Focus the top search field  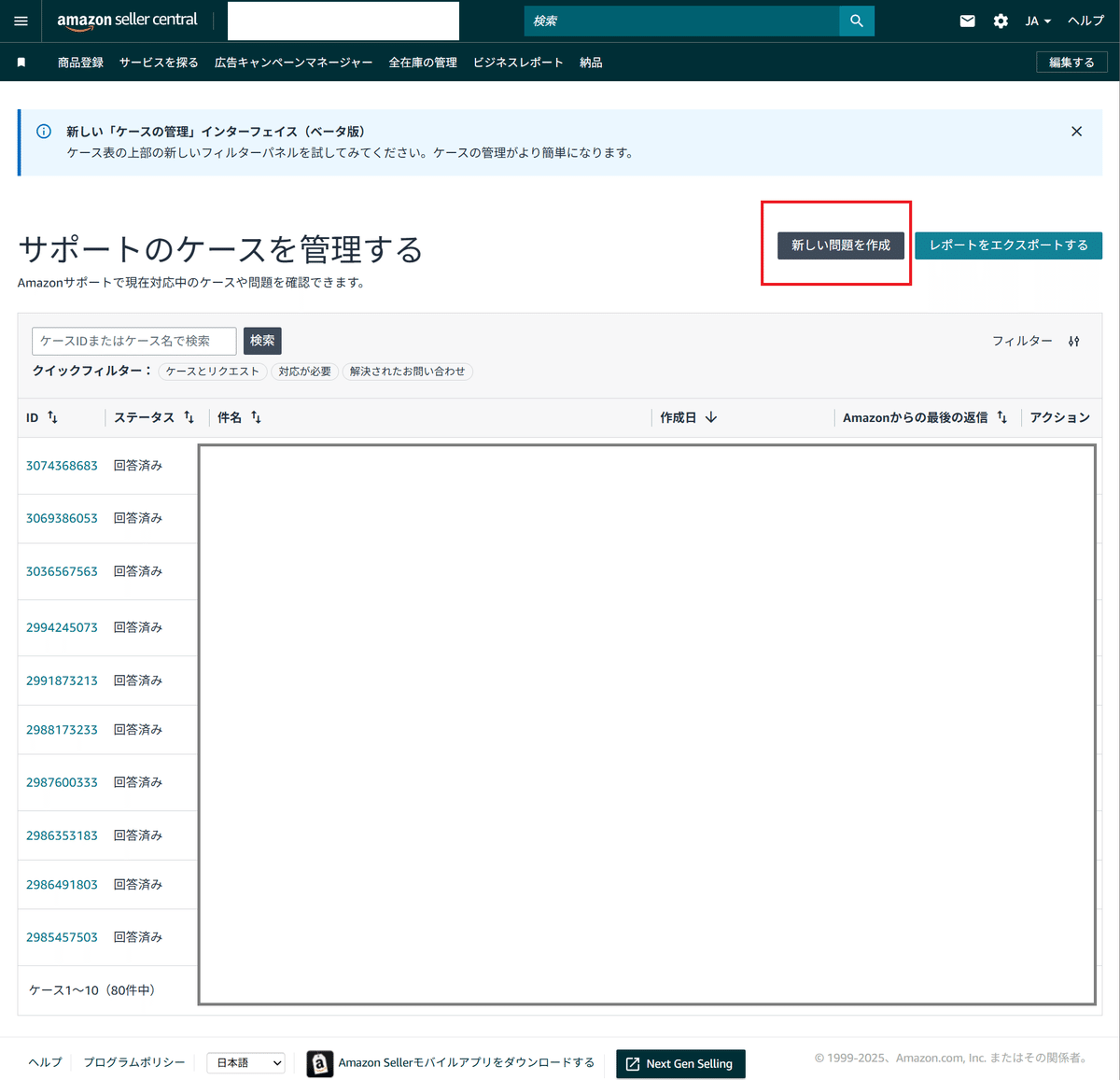coord(681,21)
